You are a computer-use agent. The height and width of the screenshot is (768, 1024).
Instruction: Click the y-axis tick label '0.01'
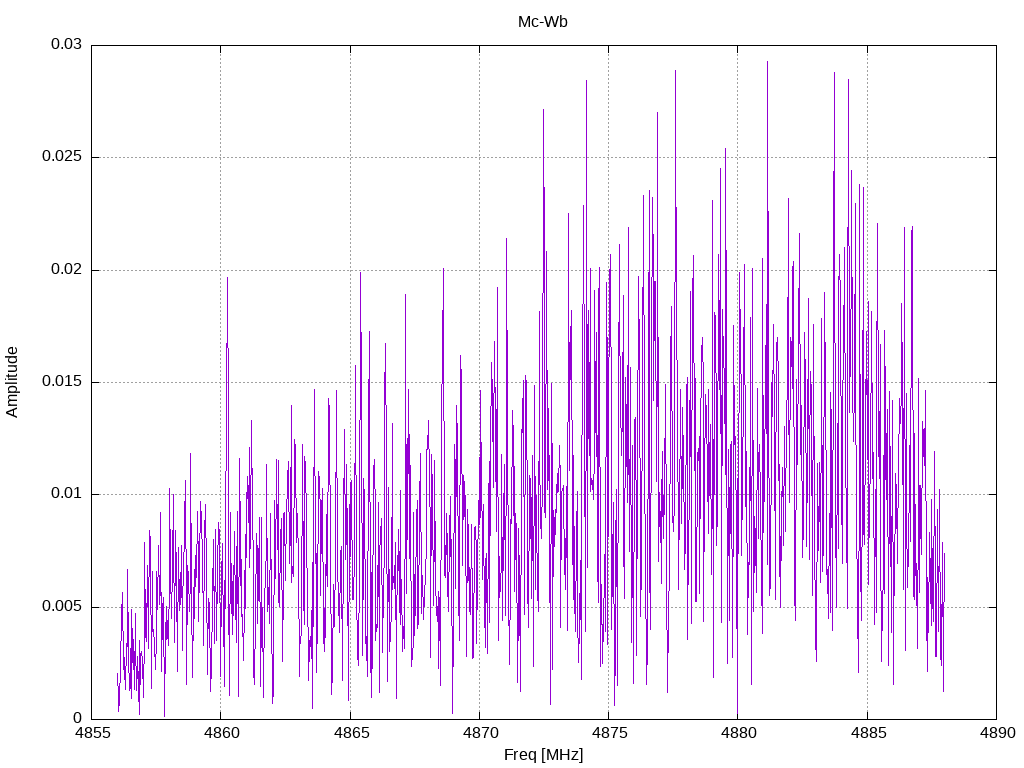pos(66,494)
